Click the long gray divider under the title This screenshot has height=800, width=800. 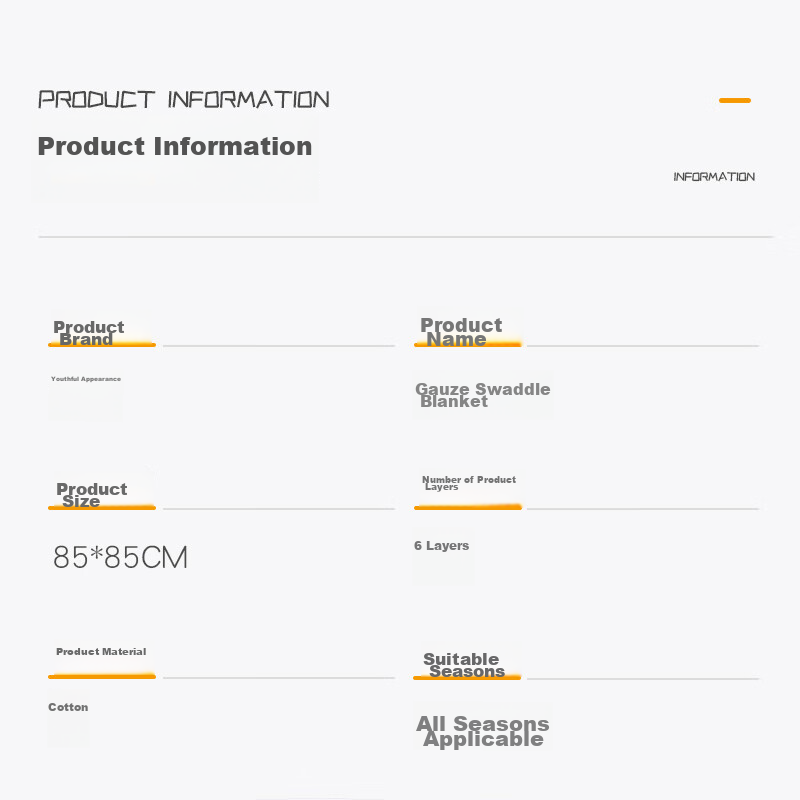click(x=406, y=237)
